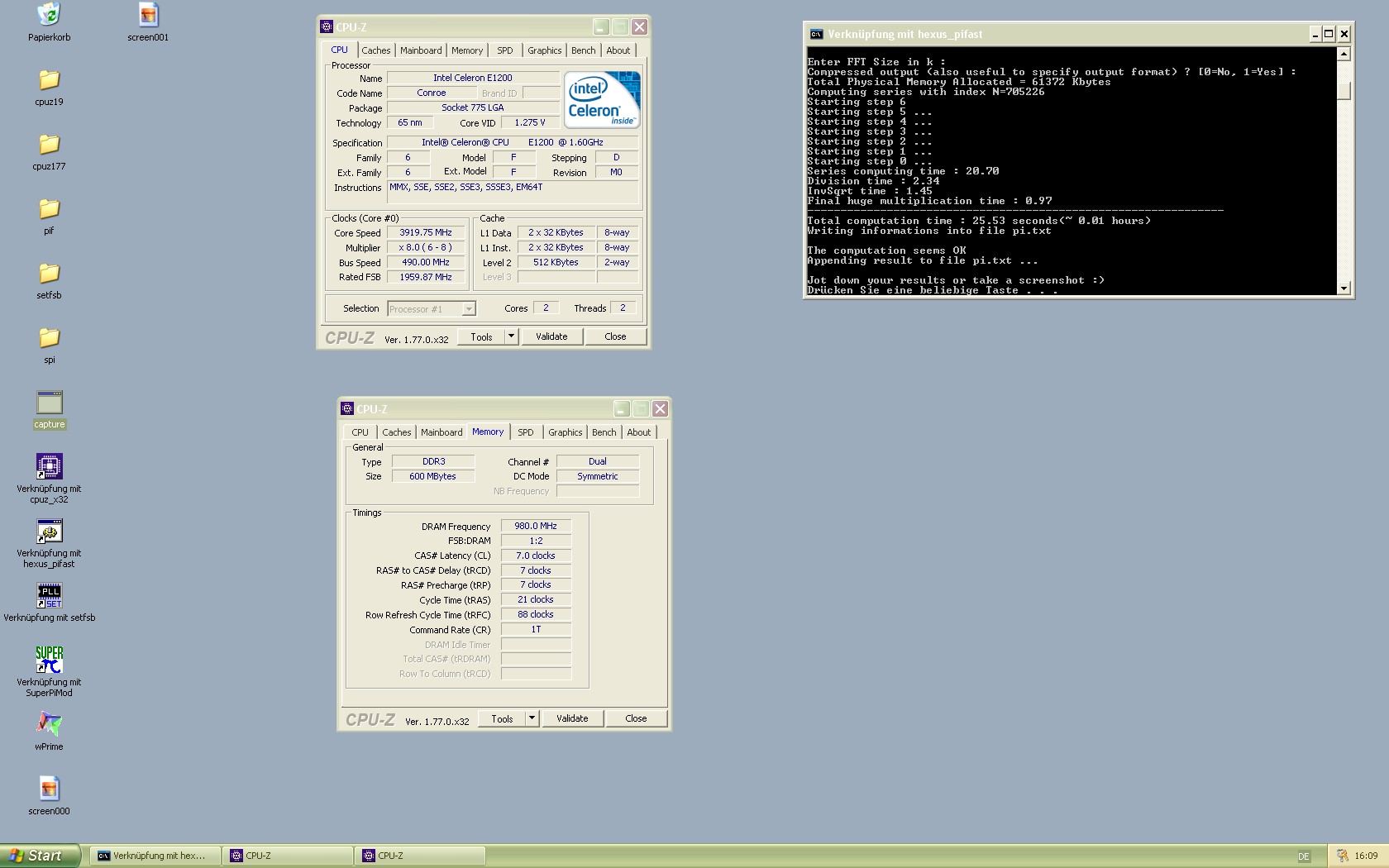Switch to Graphics tab in lower CPU-Z
Viewport: 1389px width, 868px height.
point(565,432)
